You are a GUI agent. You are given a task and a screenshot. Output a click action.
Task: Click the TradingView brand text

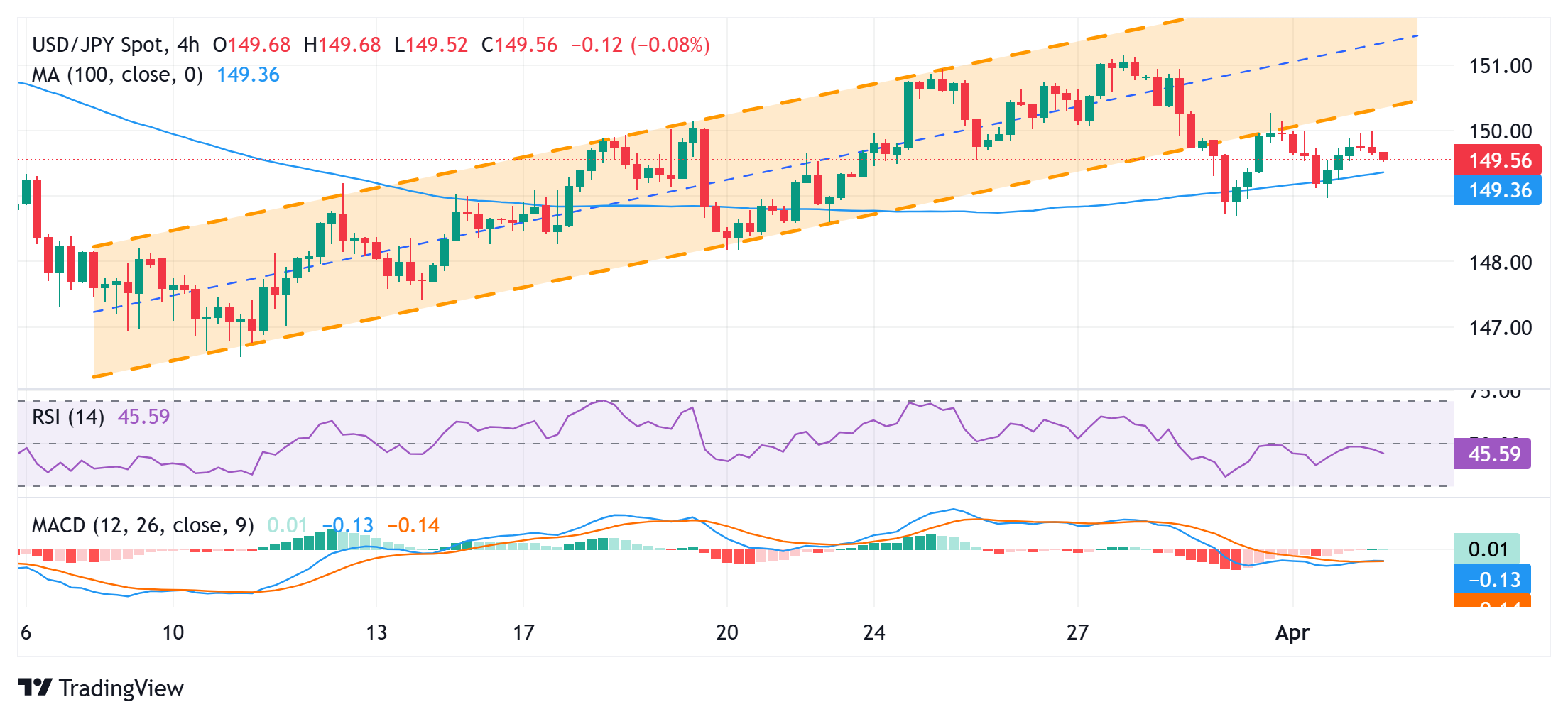tap(121, 688)
